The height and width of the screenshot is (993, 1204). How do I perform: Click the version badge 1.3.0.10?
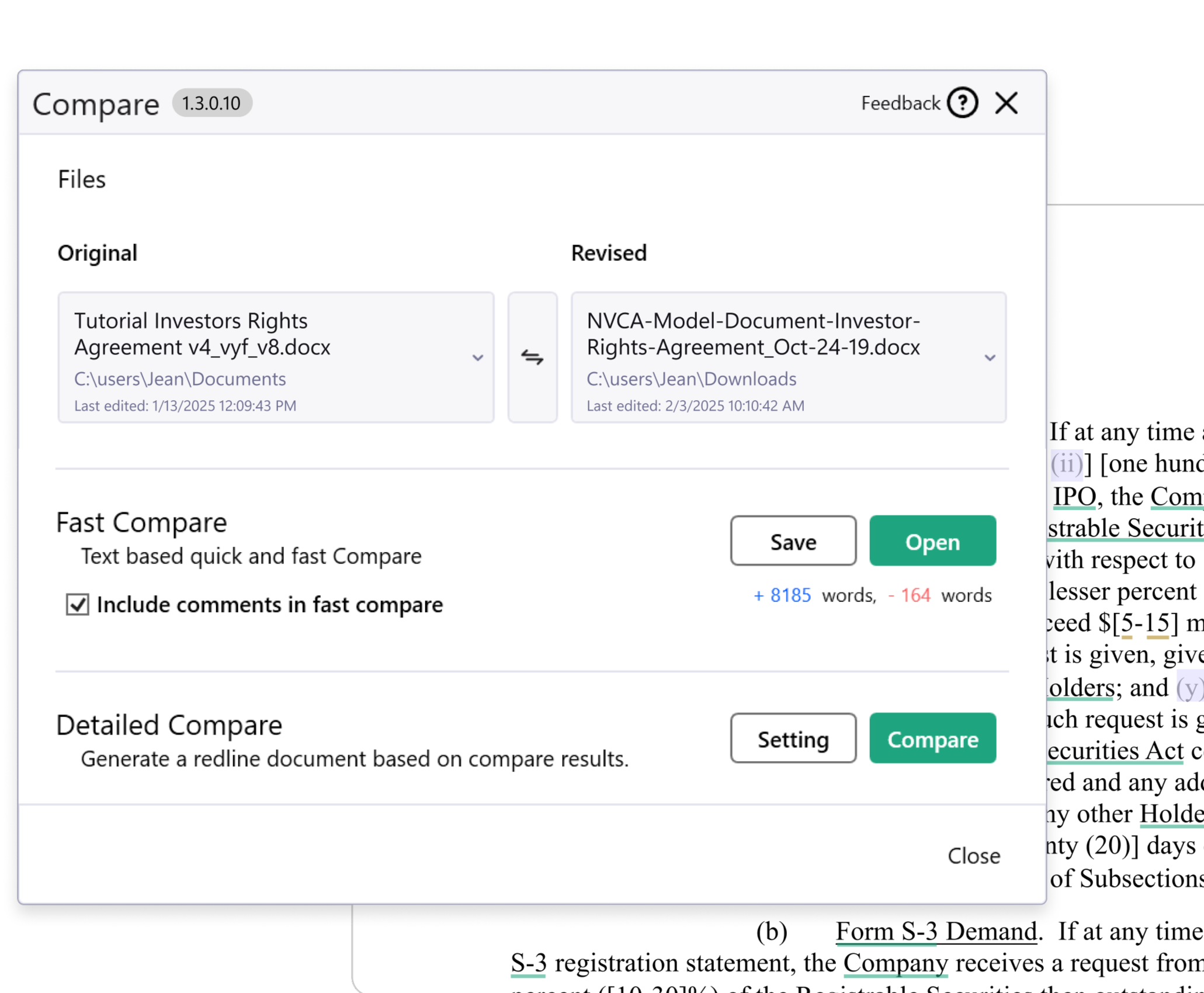pos(213,103)
